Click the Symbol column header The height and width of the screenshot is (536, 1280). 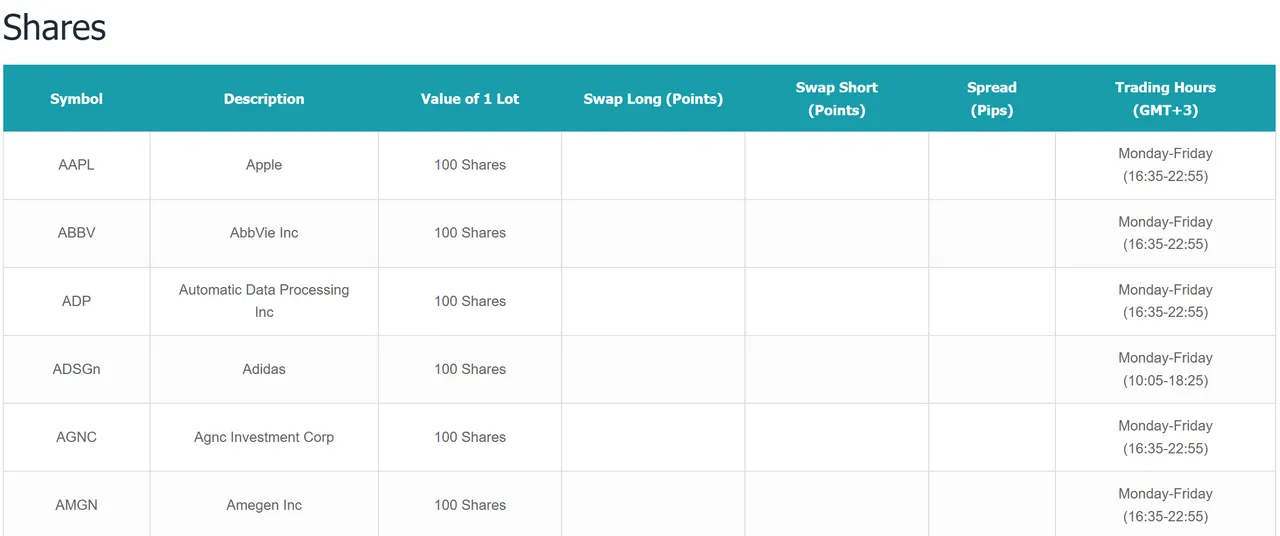[76, 99]
